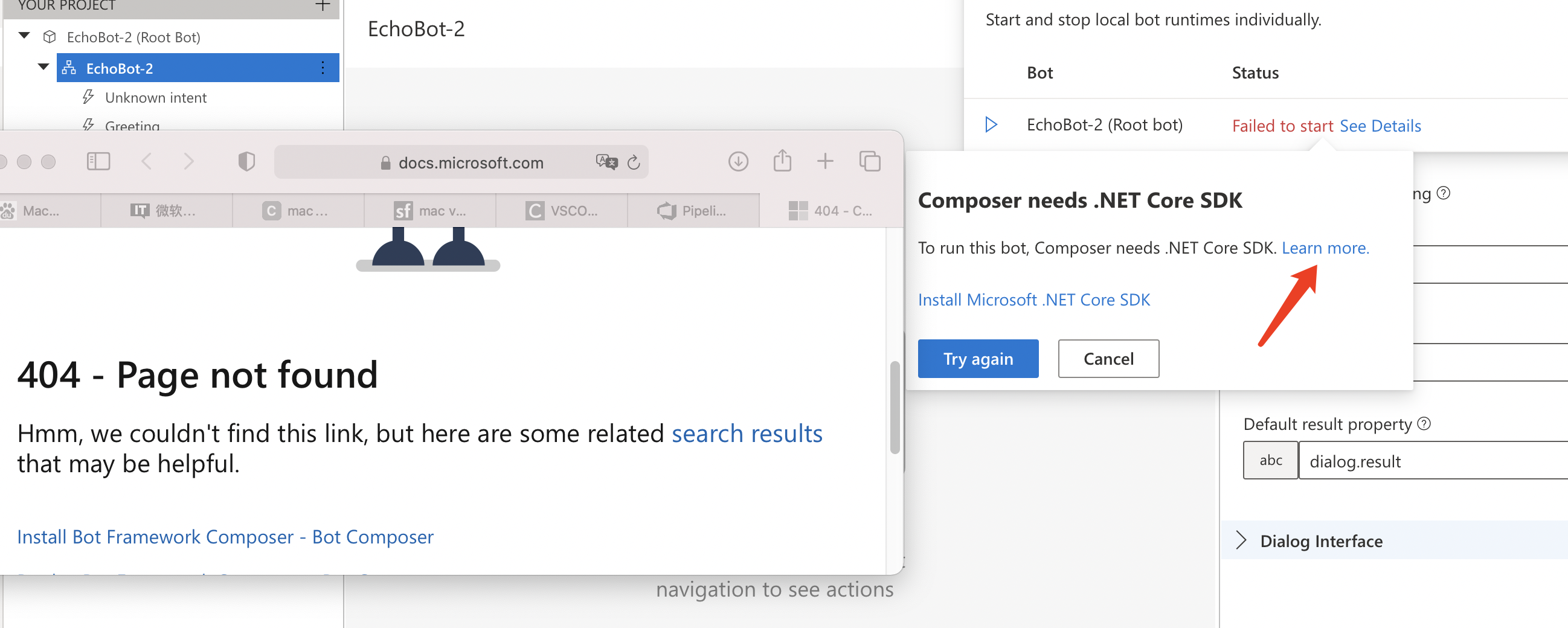1568x628 pixels.
Task: Click the abc property type icon
Action: 1270,460
